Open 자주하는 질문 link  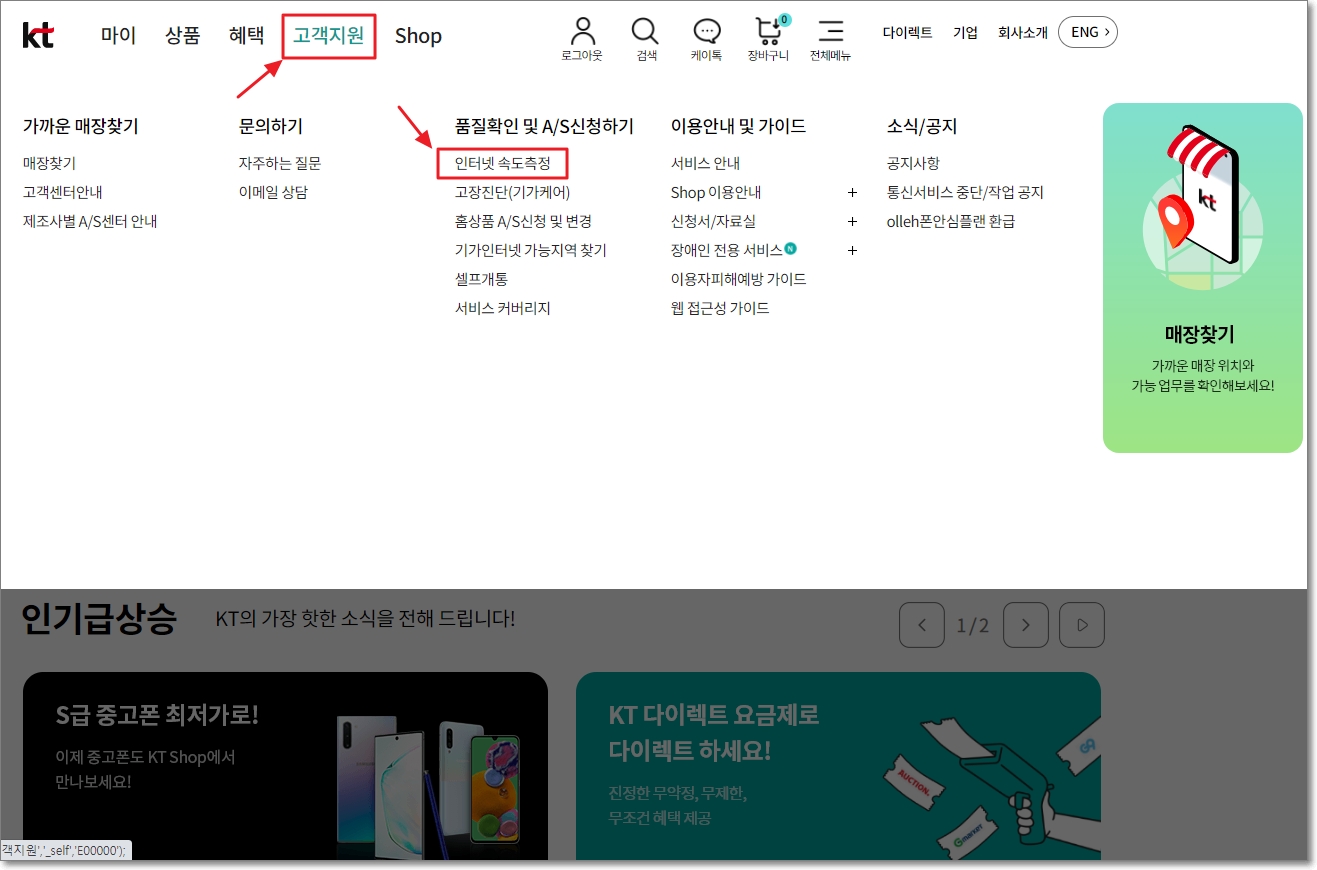point(280,163)
